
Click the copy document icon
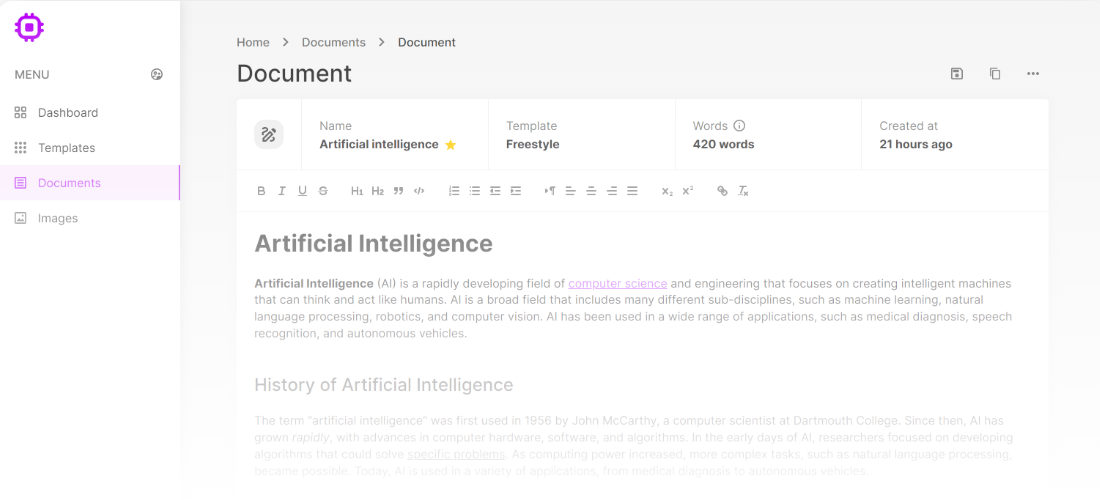coord(995,74)
